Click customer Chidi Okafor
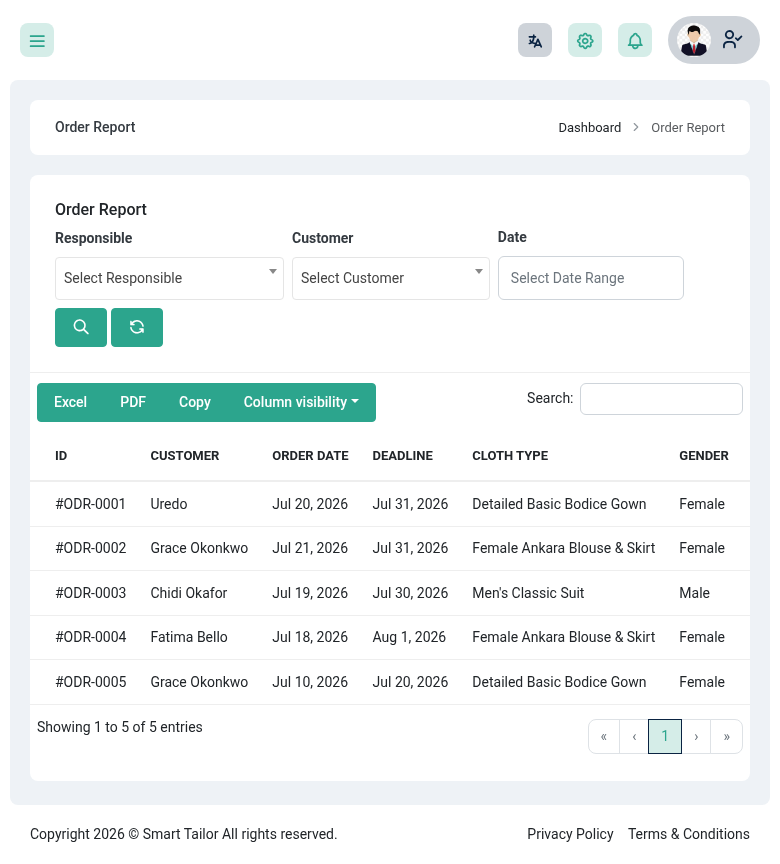Screen dimensions: 780x864 point(188,593)
